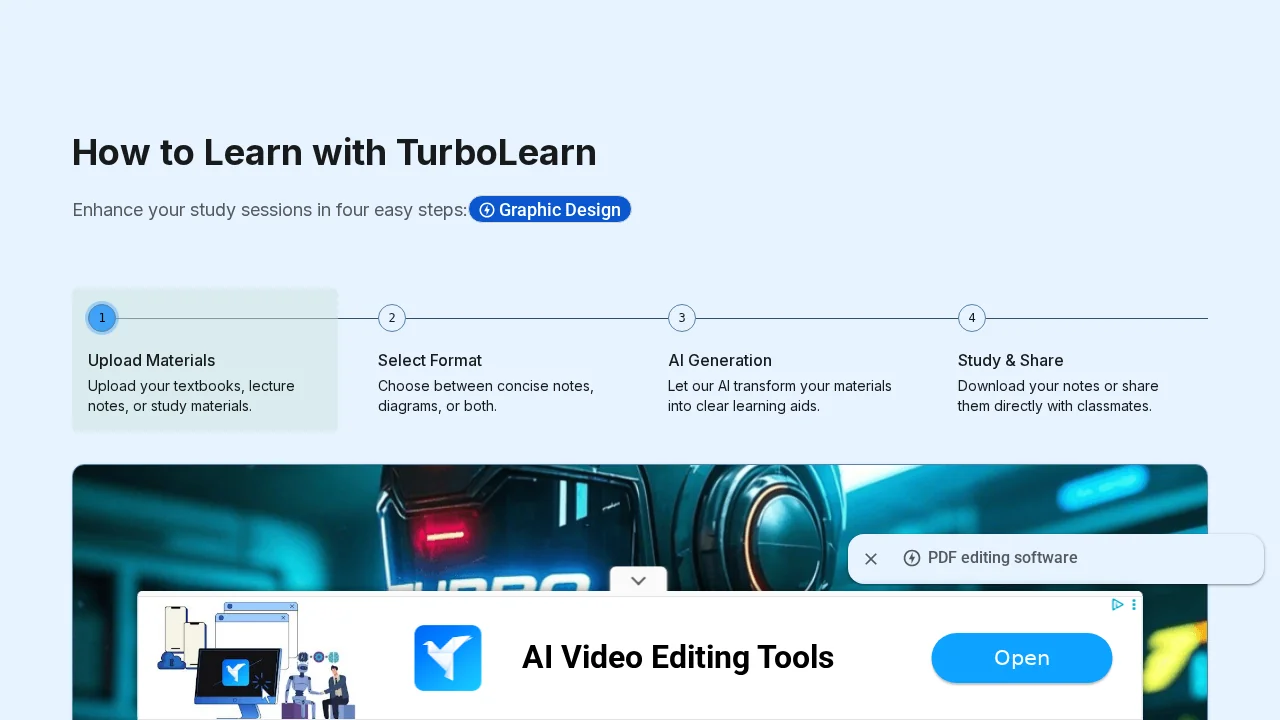Click the PDF editing software text
The image size is (1280, 720).
point(1003,558)
